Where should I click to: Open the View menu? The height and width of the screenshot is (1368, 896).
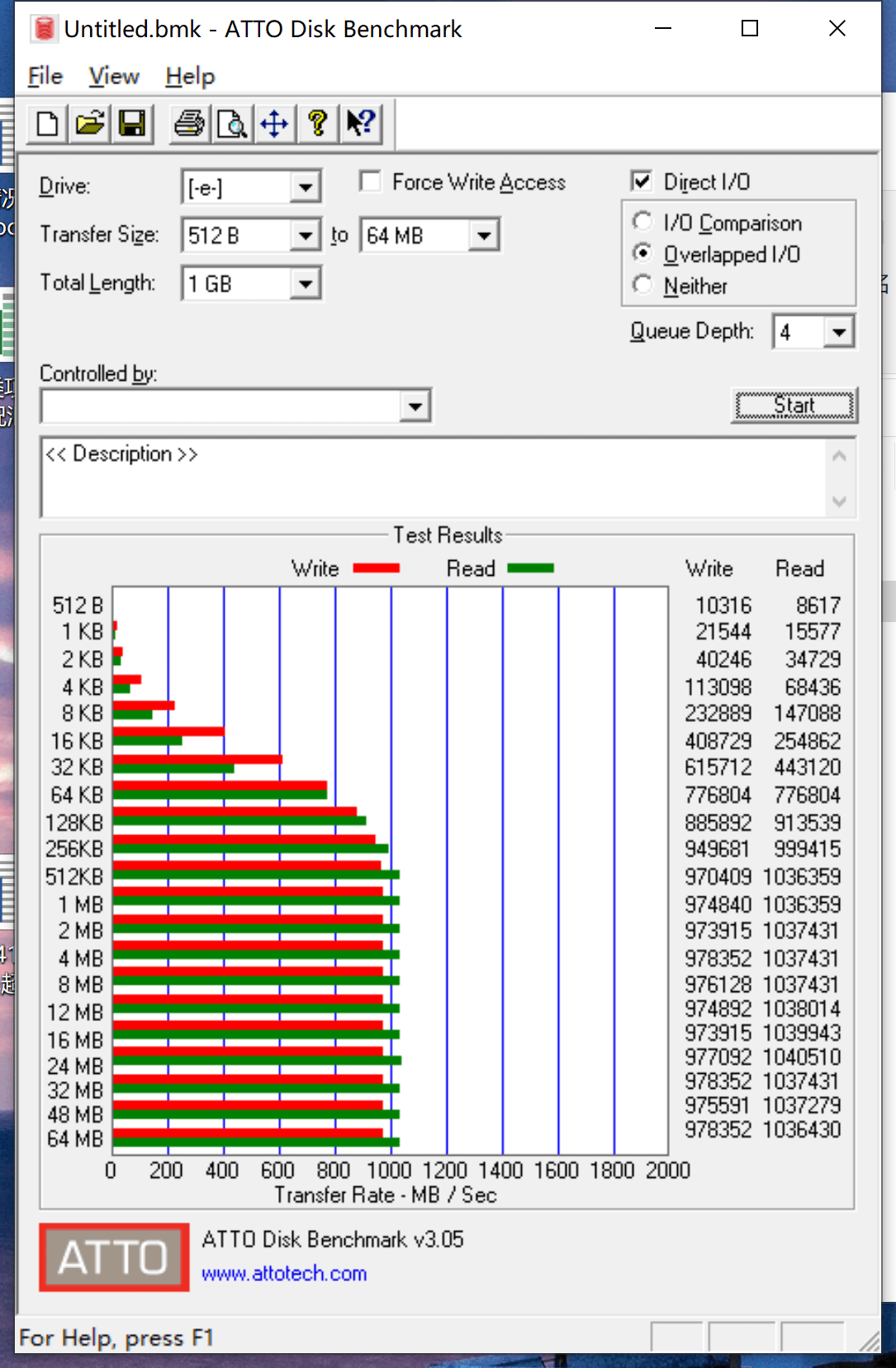(114, 77)
